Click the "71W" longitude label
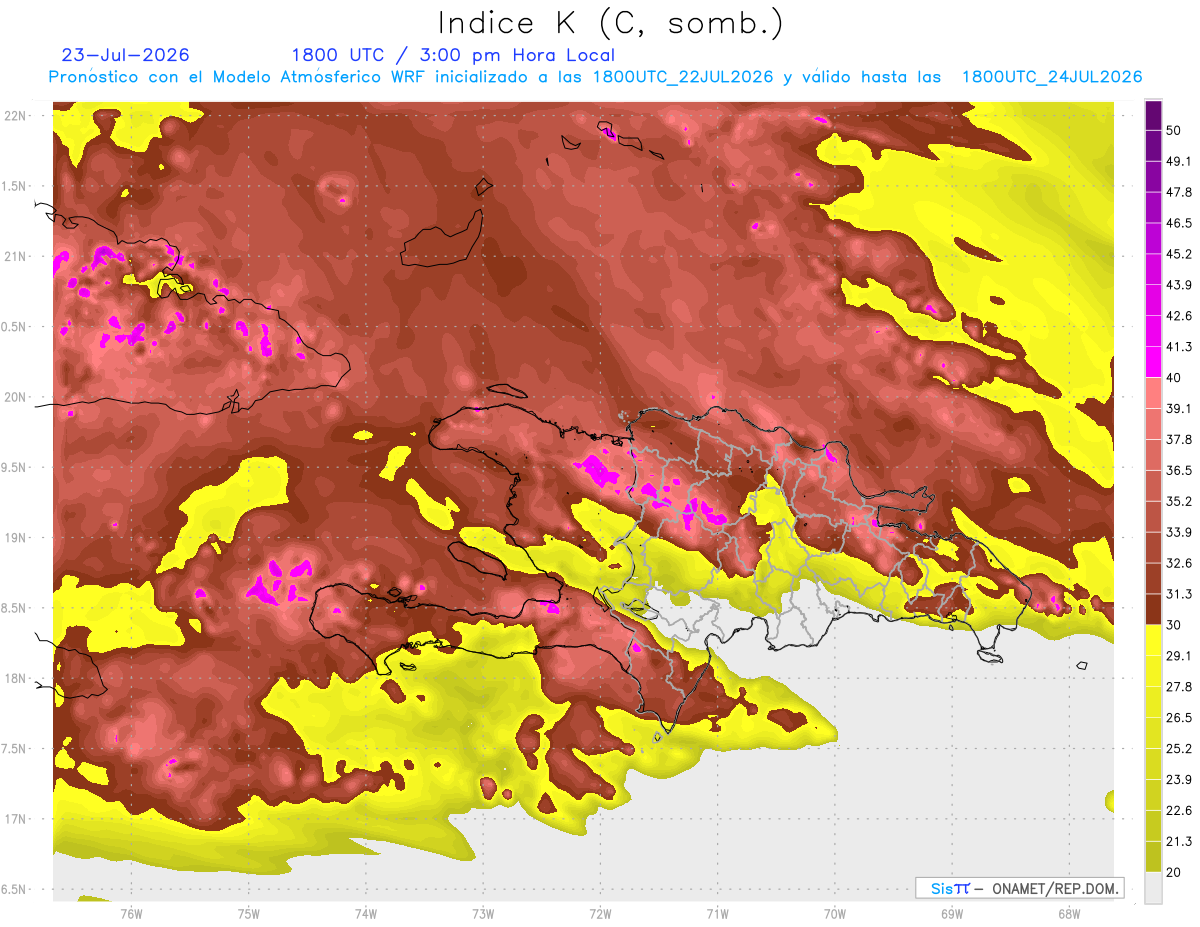The width and height of the screenshot is (1200, 927). tap(717, 913)
